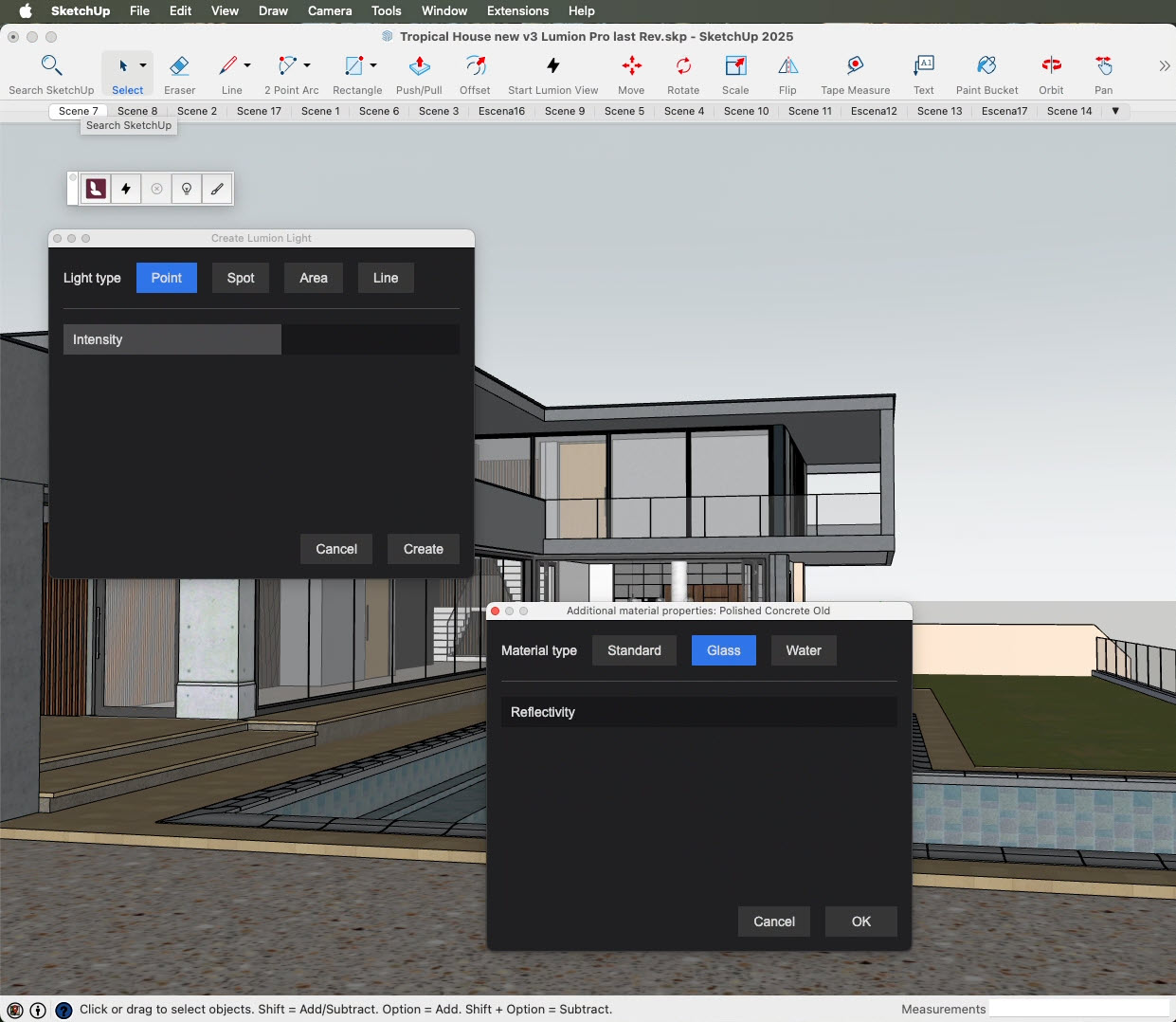The image size is (1176, 1022).
Task: Select the Paint Bucket tool
Action: (986, 68)
